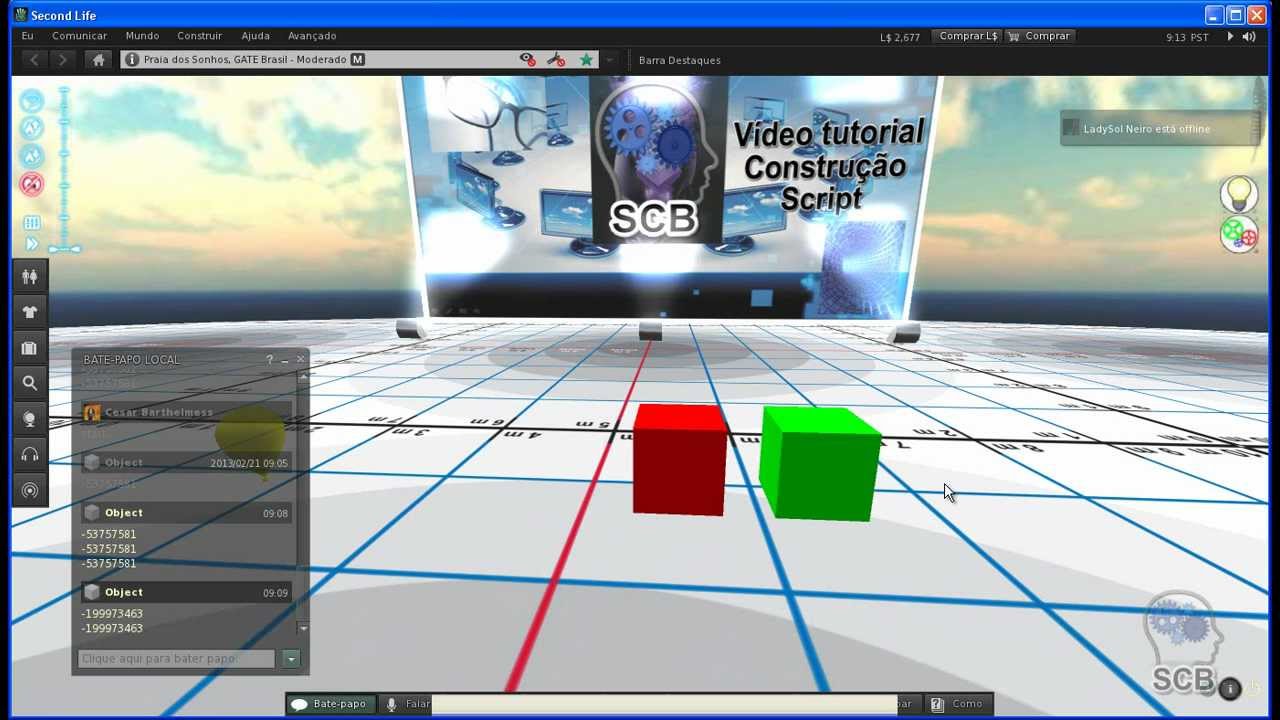The image size is (1280, 720).
Task: Open the Construir menu
Action: 199,36
